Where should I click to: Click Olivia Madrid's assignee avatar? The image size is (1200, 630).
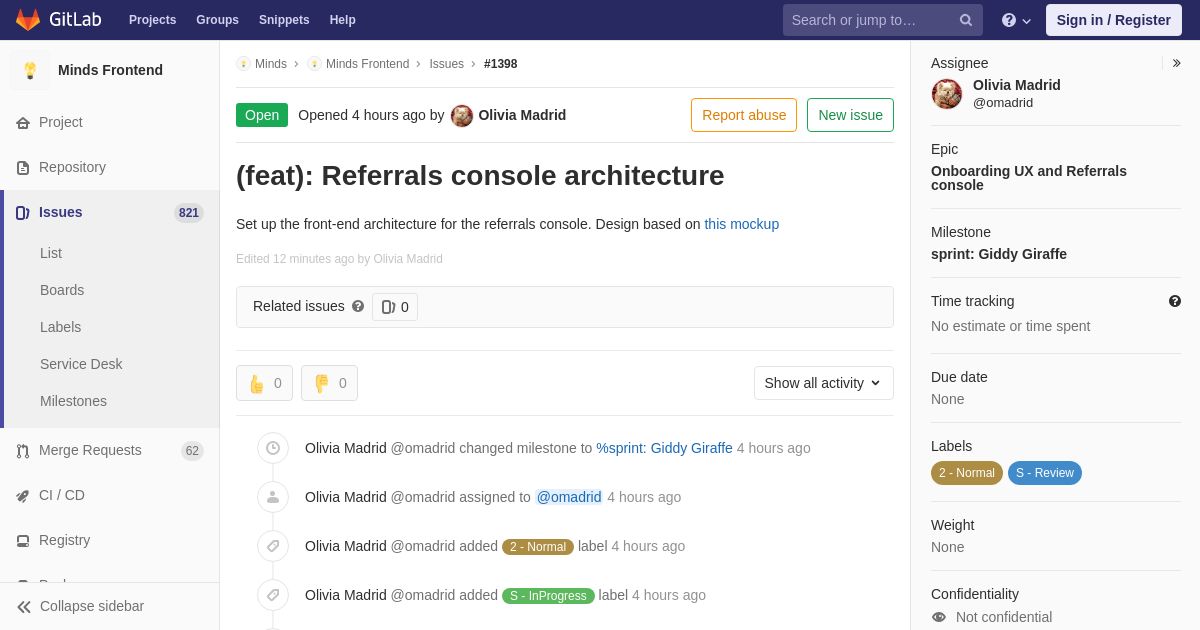[947, 94]
